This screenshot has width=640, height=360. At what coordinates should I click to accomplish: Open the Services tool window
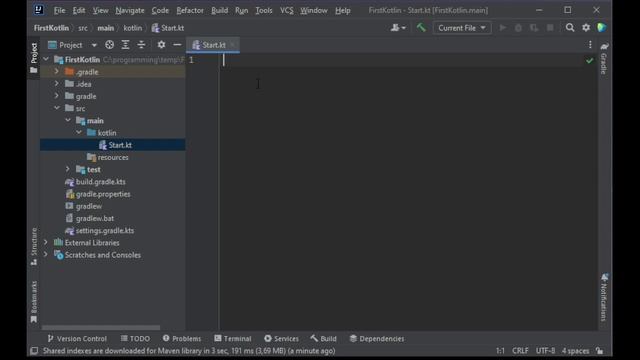click(x=281, y=338)
